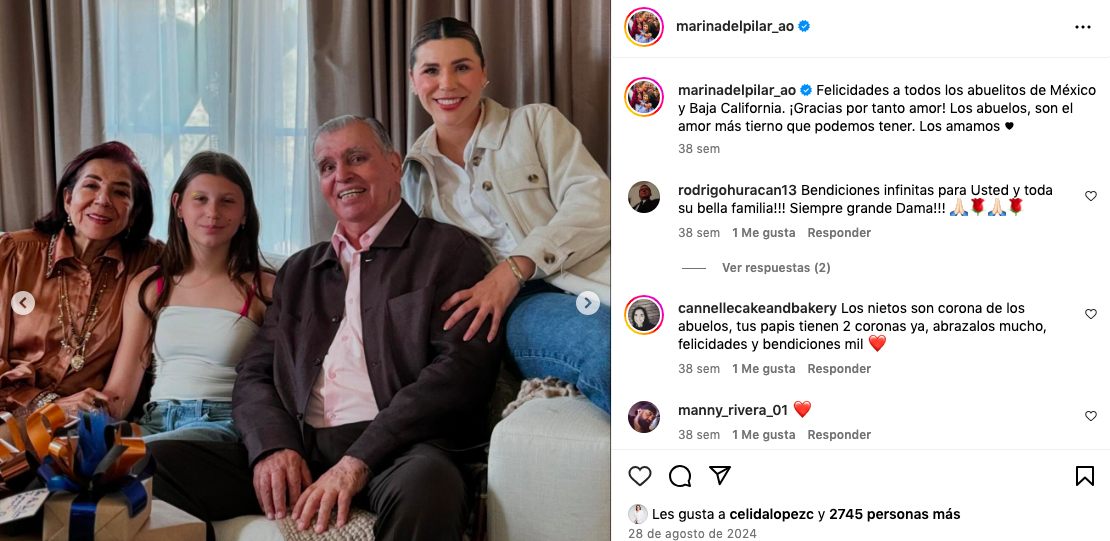
Task: Open celidalopezc profile link
Action: (x=769, y=514)
